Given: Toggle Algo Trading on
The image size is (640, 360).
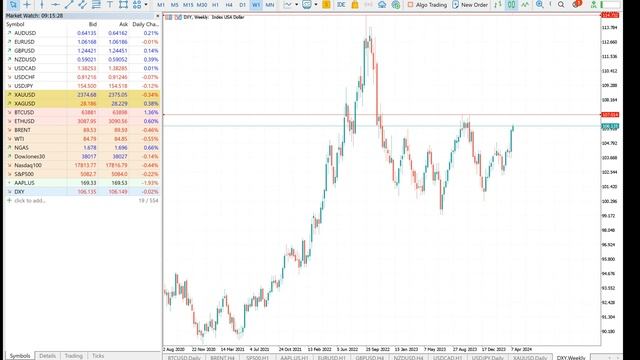Looking at the screenshot, I should click(427, 5).
